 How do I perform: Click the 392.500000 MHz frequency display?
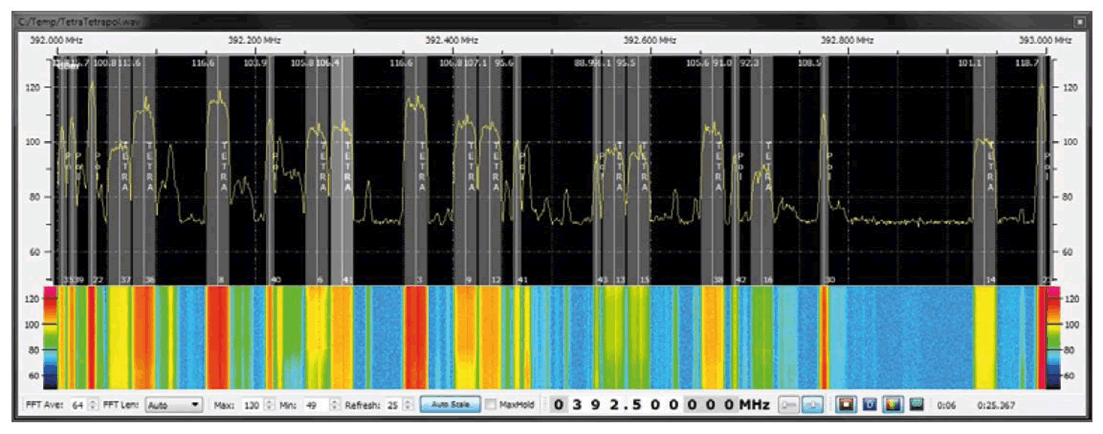[x=660, y=405]
